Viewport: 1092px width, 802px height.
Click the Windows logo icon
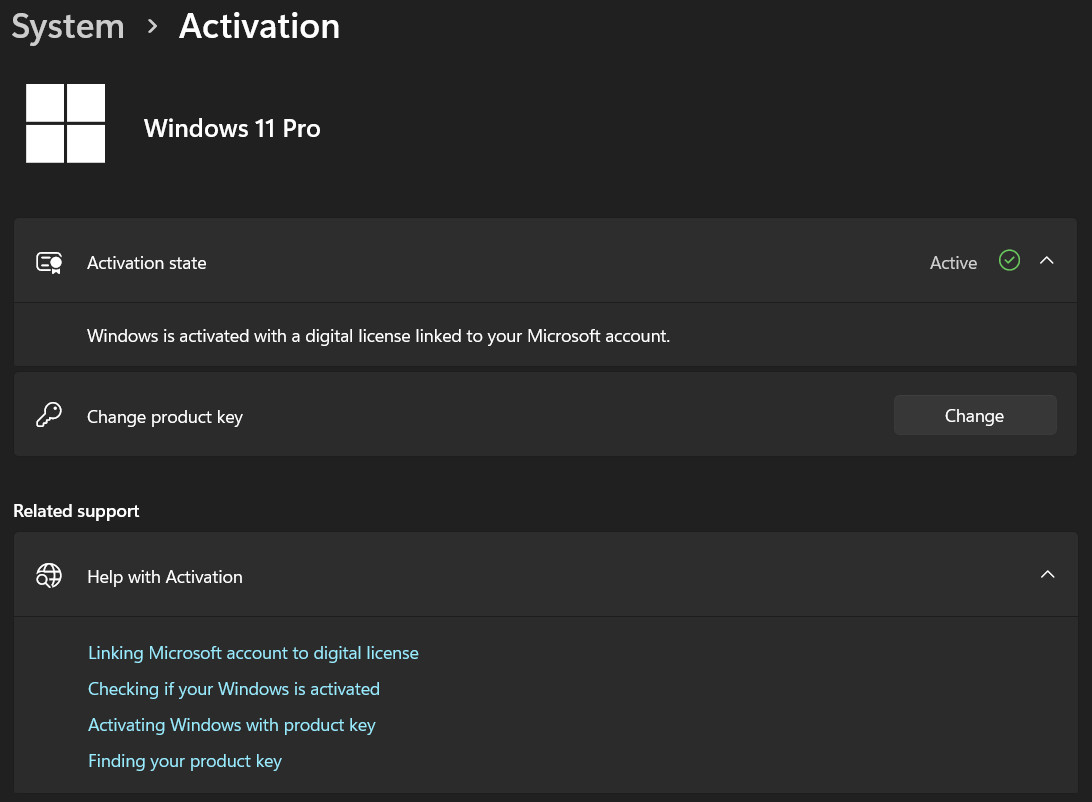point(65,123)
